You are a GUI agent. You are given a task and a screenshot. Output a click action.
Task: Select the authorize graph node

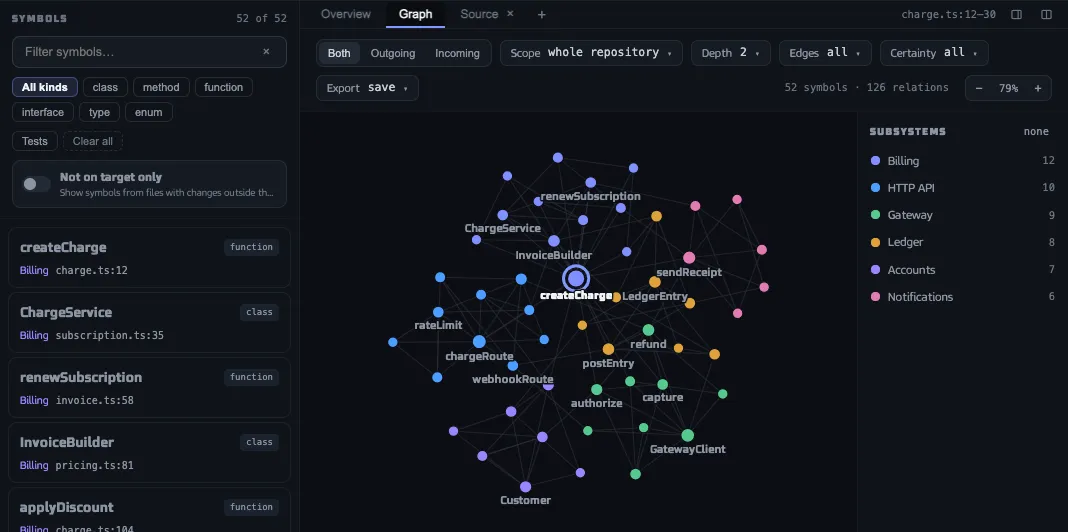click(x=597, y=389)
